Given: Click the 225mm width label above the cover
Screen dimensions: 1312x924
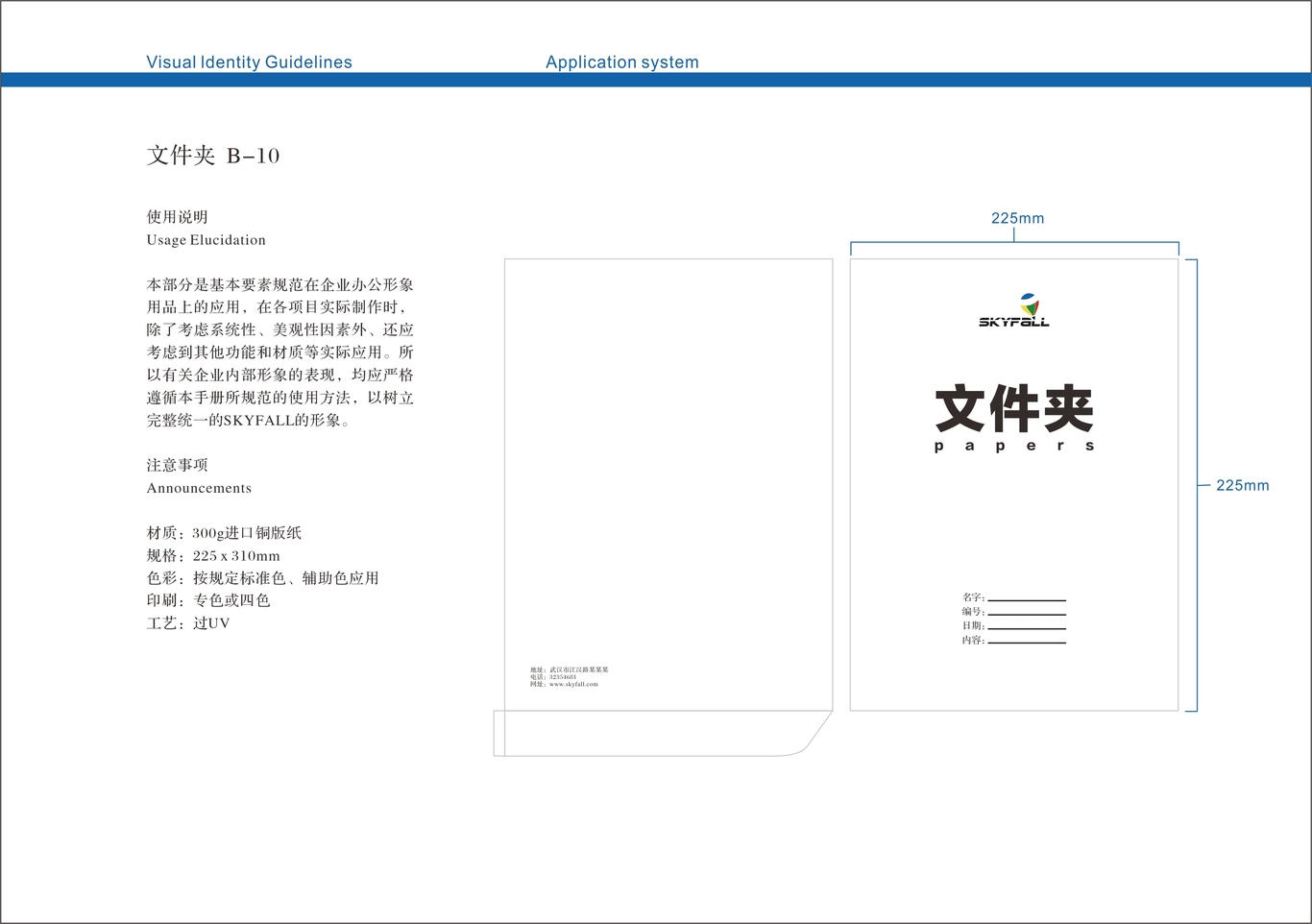Looking at the screenshot, I should tap(1017, 218).
